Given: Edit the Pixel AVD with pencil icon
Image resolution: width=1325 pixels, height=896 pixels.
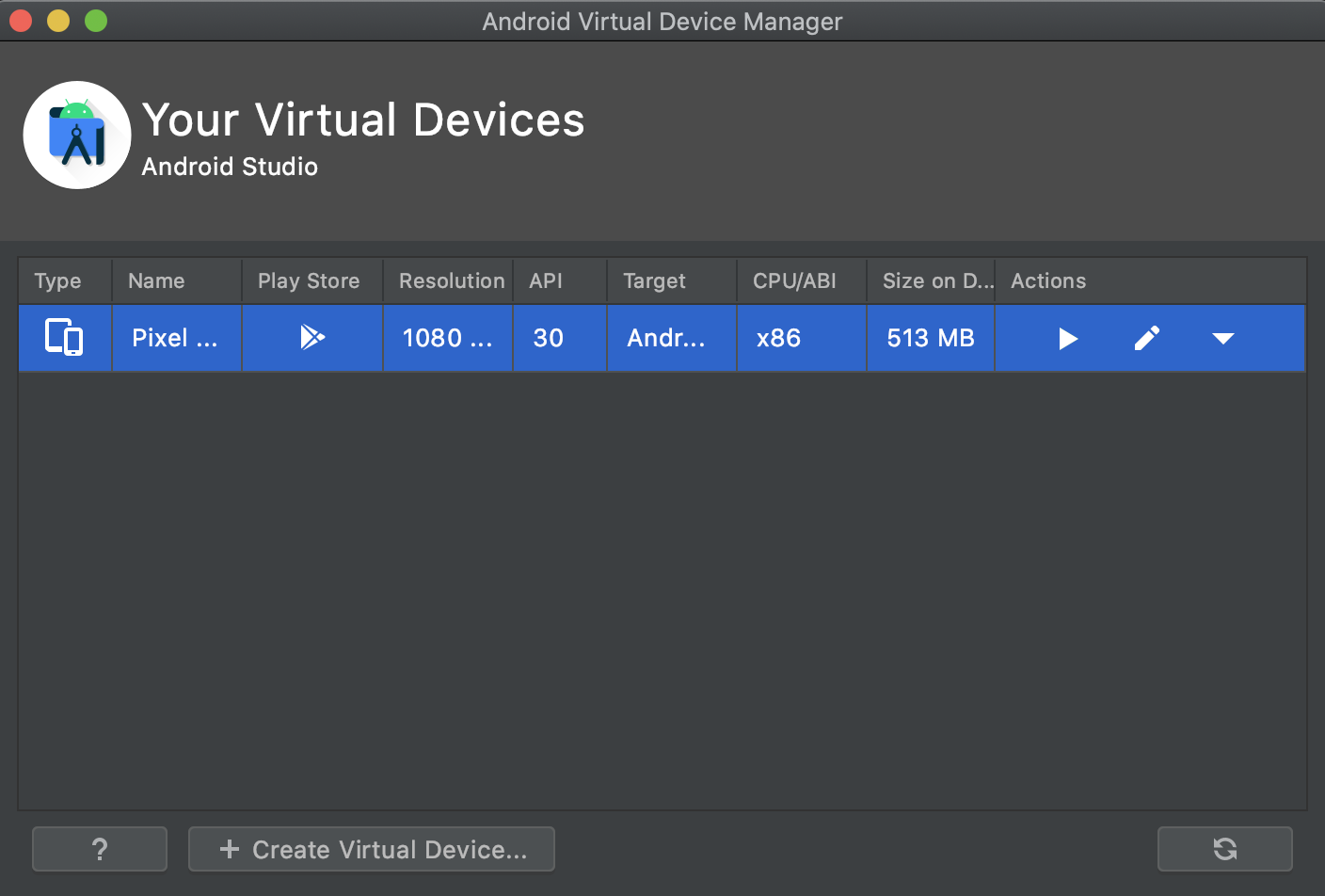Looking at the screenshot, I should click(x=1146, y=338).
